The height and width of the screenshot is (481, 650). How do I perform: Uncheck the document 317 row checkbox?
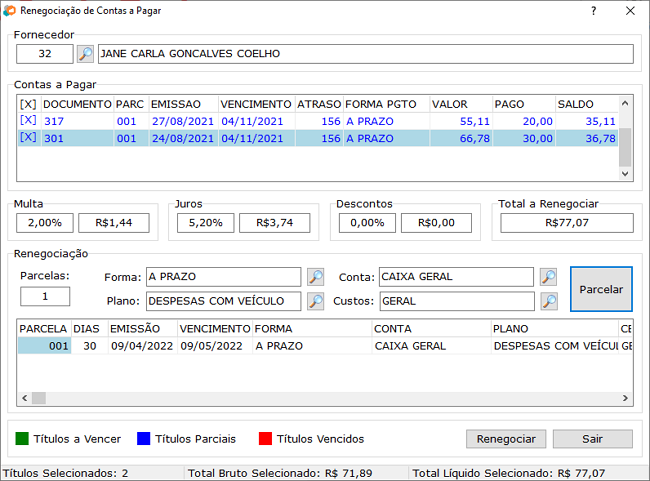point(28,121)
